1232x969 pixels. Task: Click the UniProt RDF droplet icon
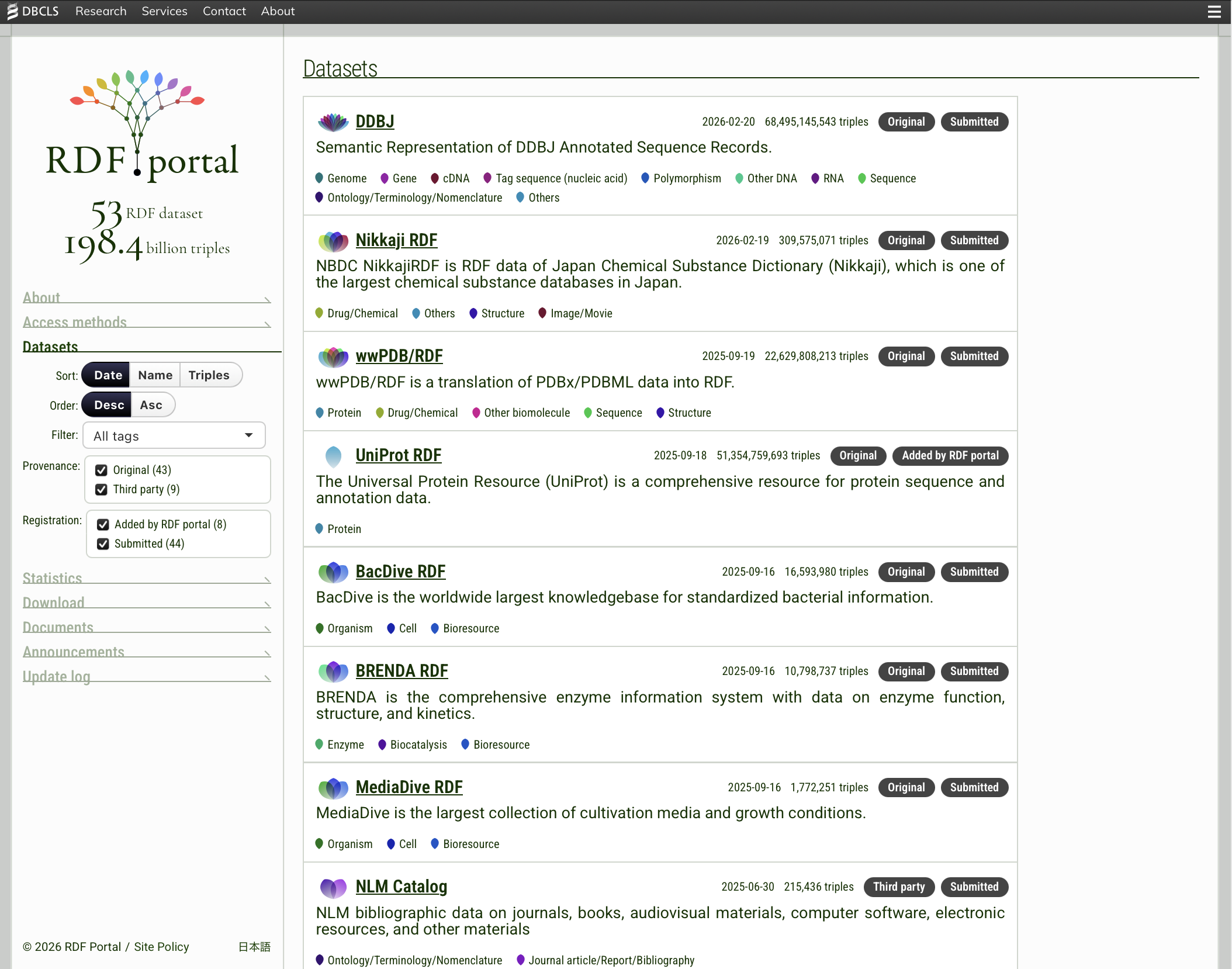point(333,456)
